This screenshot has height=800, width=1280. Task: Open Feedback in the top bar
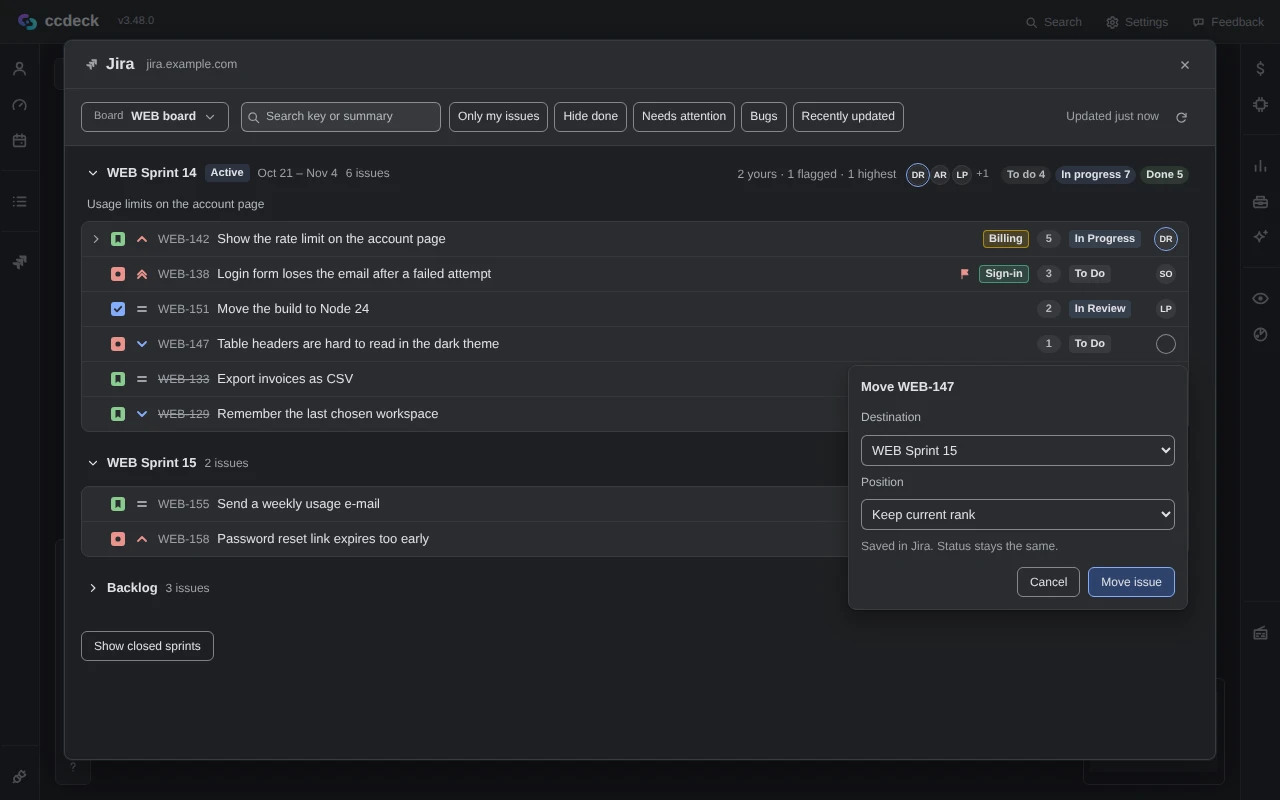(x=1228, y=22)
